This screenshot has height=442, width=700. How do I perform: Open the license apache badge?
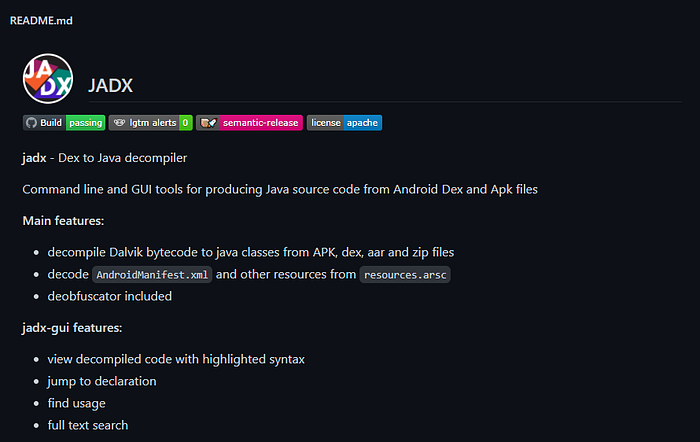tap(344, 123)
